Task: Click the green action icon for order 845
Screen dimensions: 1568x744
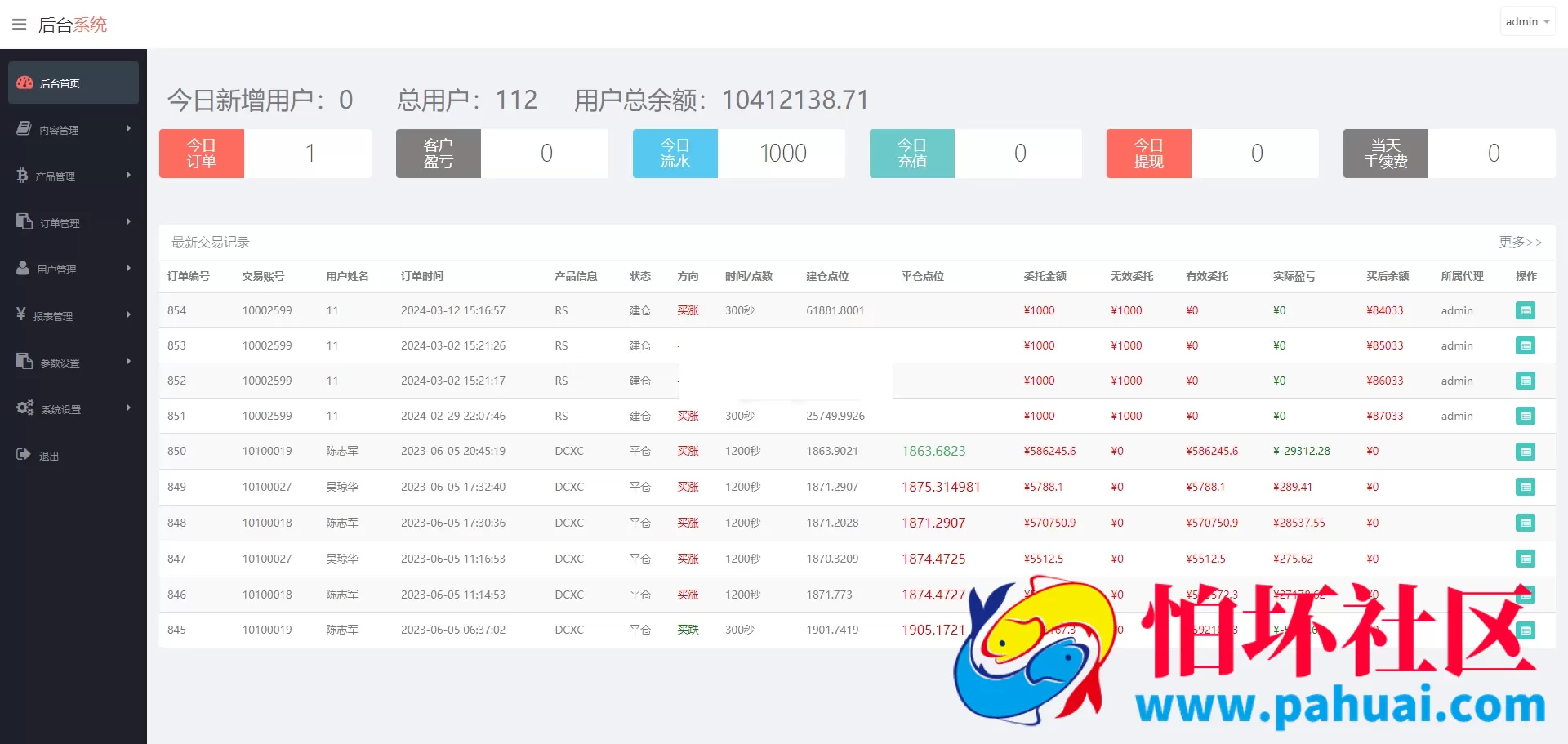Action: click(1525, 630)
